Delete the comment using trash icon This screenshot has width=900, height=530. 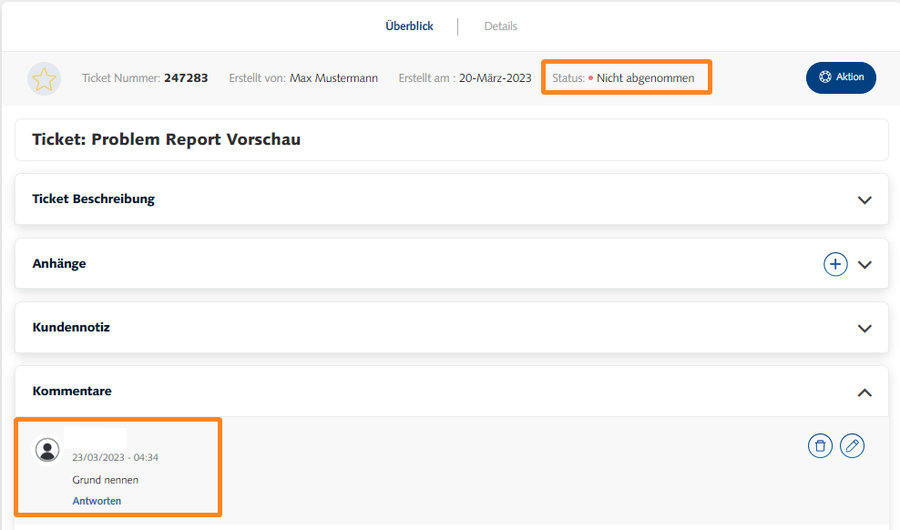click(x=820, y=446)
